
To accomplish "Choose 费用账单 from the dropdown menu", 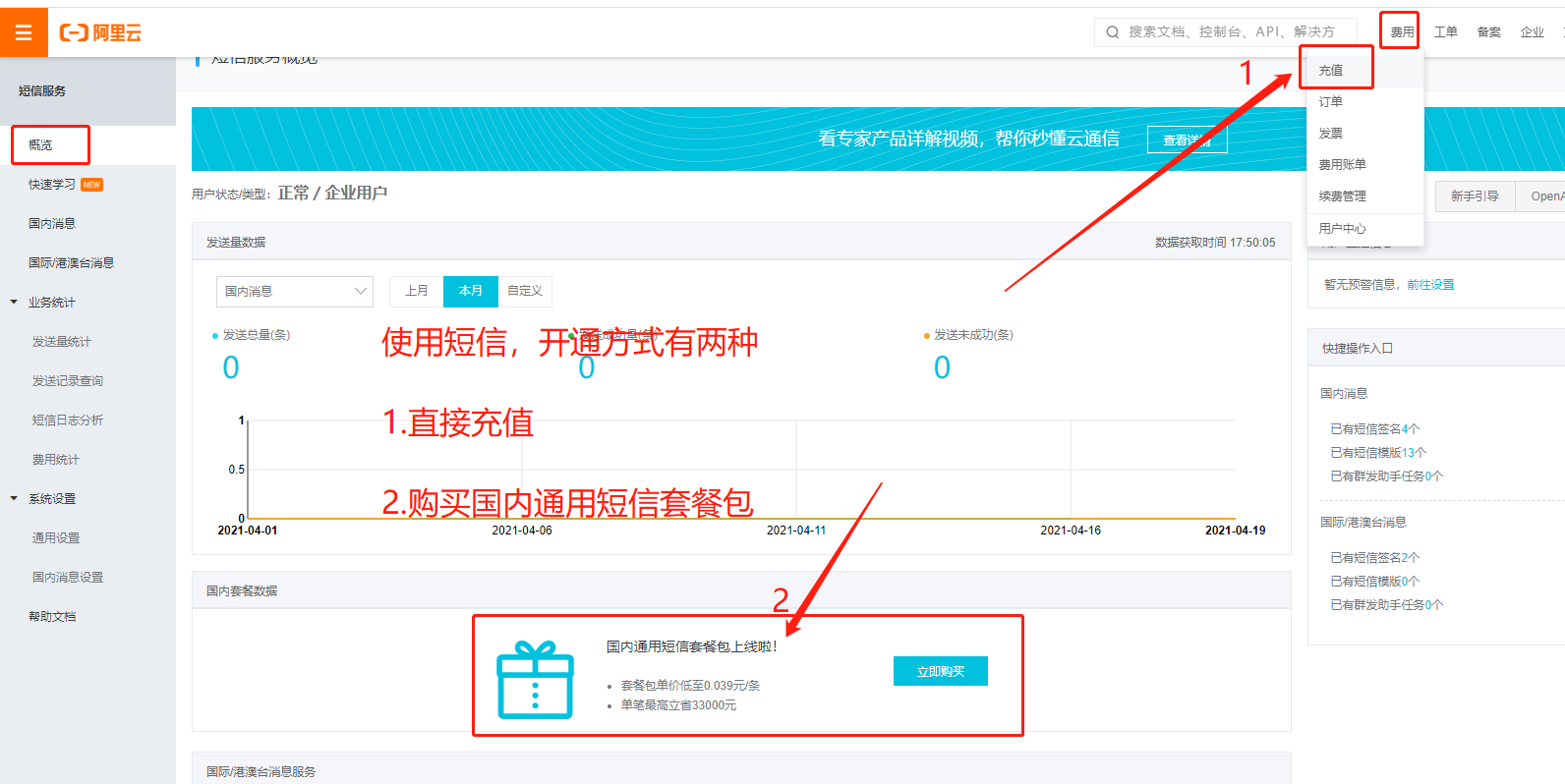I will [1342, 165].
